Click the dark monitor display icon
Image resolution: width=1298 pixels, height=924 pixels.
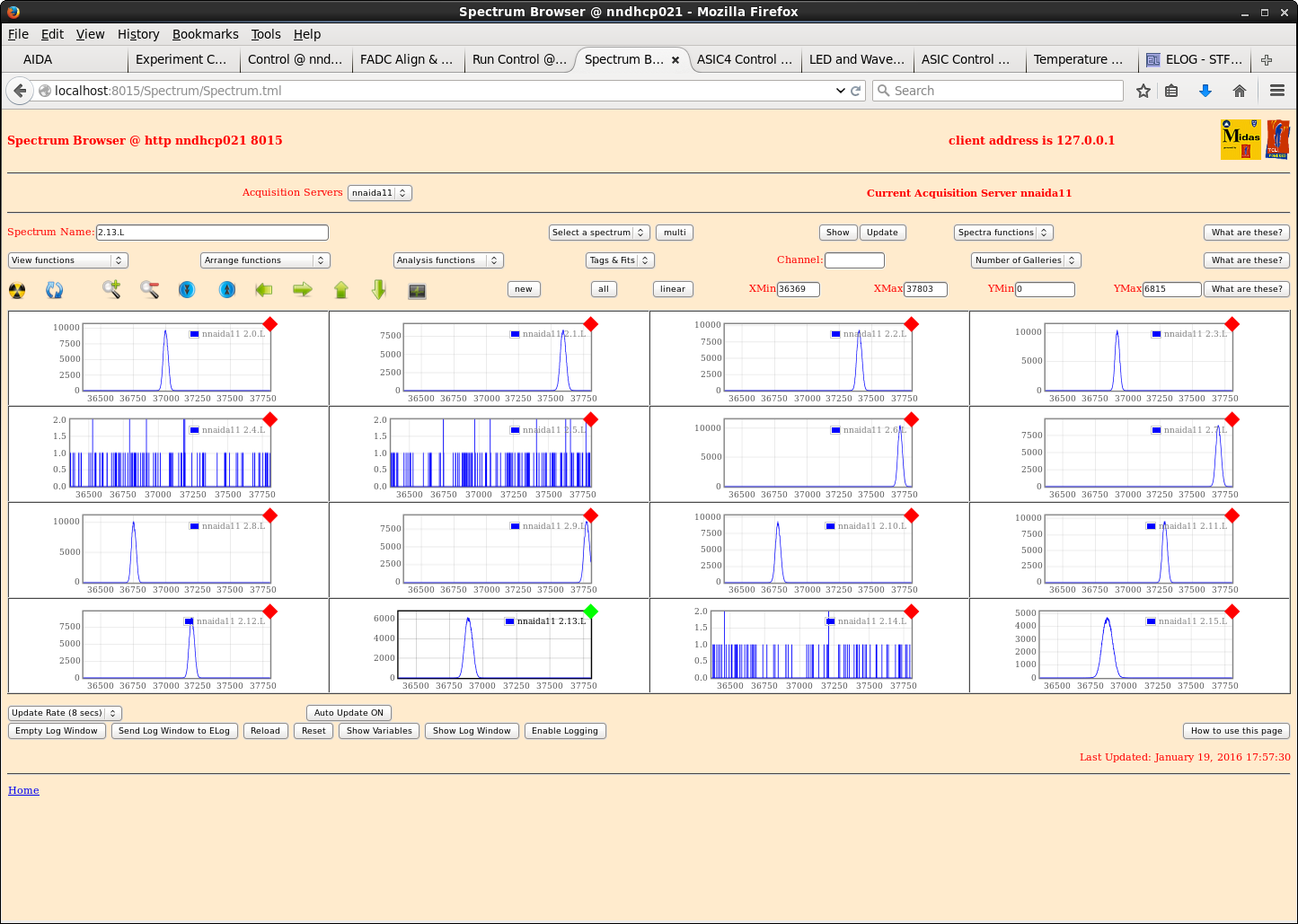[417, 290]
